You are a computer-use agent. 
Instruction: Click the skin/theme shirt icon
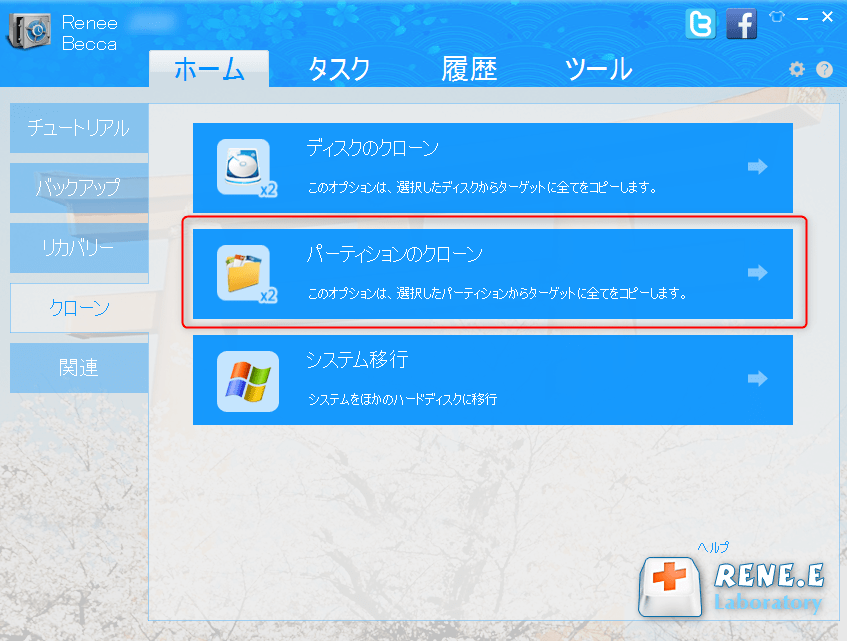(x=776, y=16)
